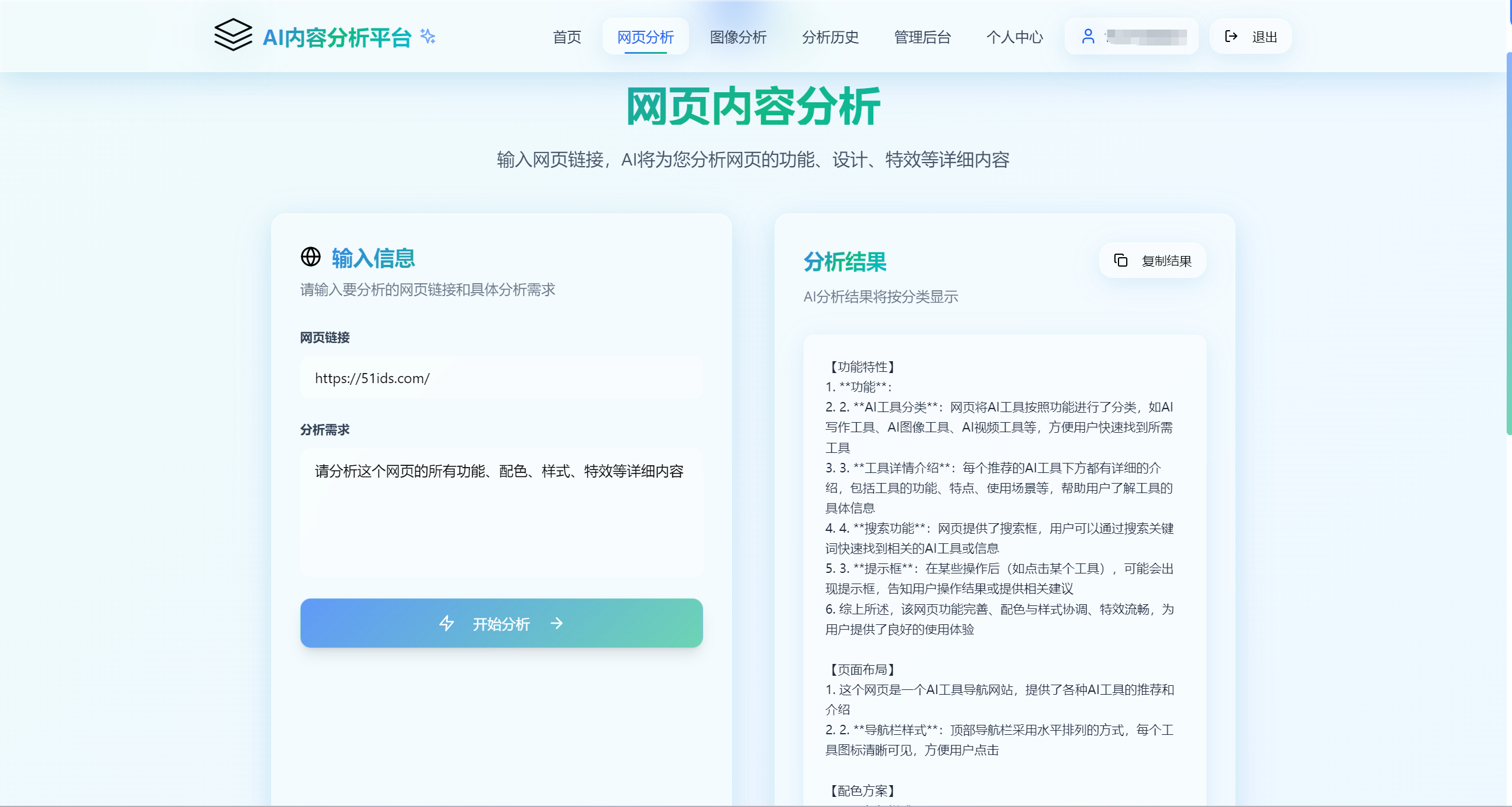Click the 退出 logout button
Image resolution: width=1512 pixels, height=807 pixels.
(1251, 37)
